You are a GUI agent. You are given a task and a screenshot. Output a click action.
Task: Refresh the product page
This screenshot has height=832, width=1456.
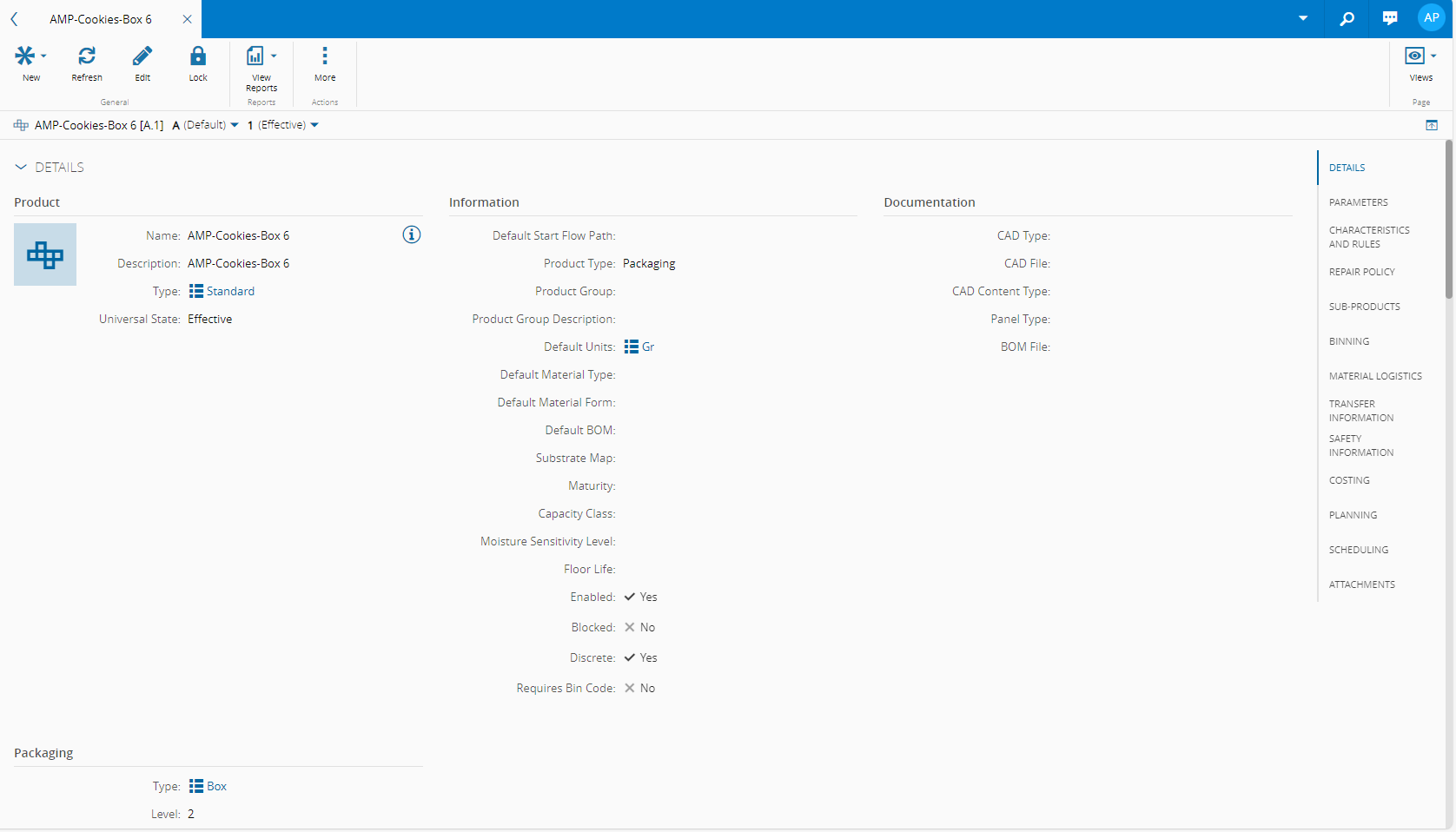point(87,56)
